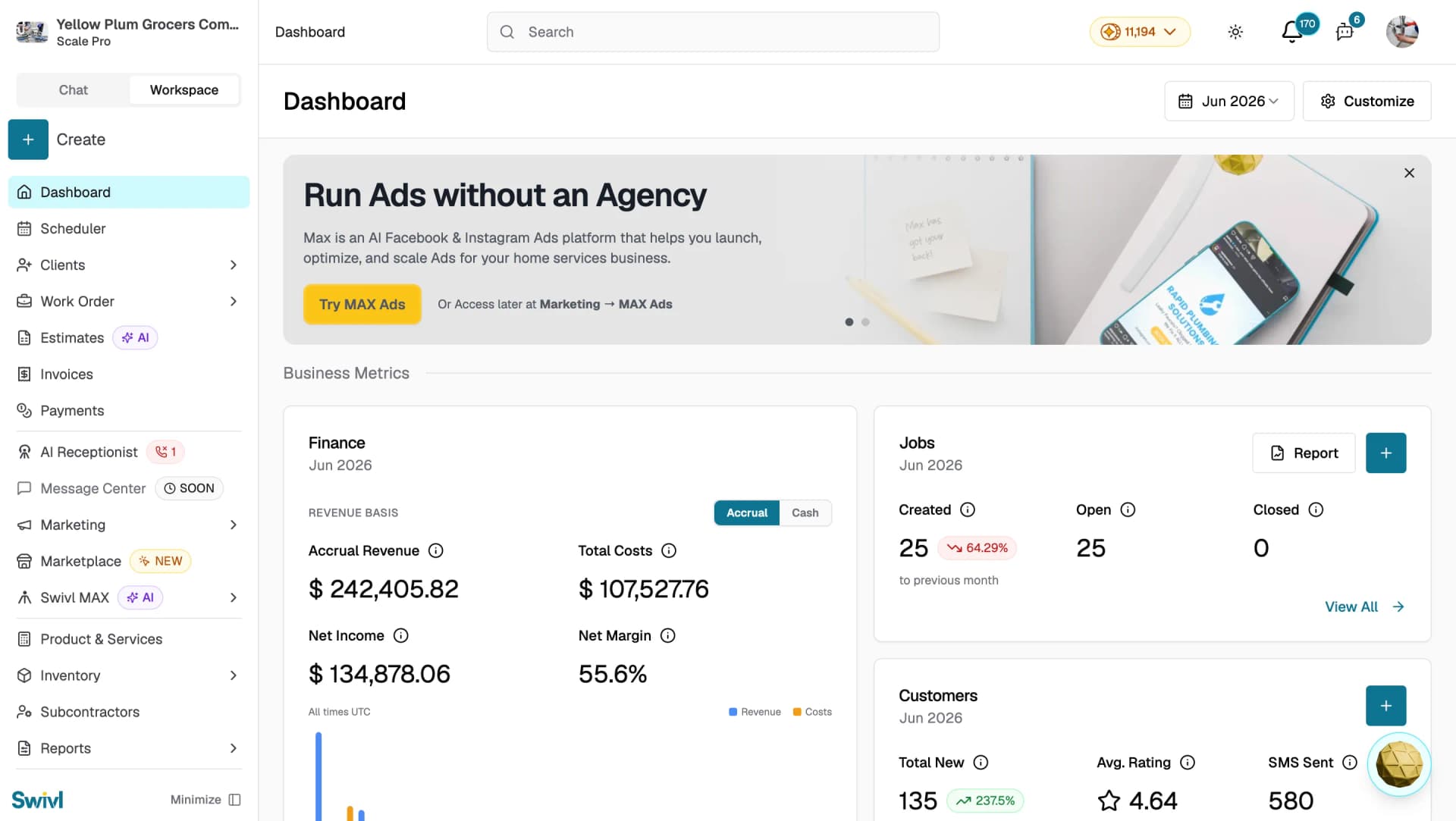Switch revenue basis to Cash

click(x=805, y=512)
